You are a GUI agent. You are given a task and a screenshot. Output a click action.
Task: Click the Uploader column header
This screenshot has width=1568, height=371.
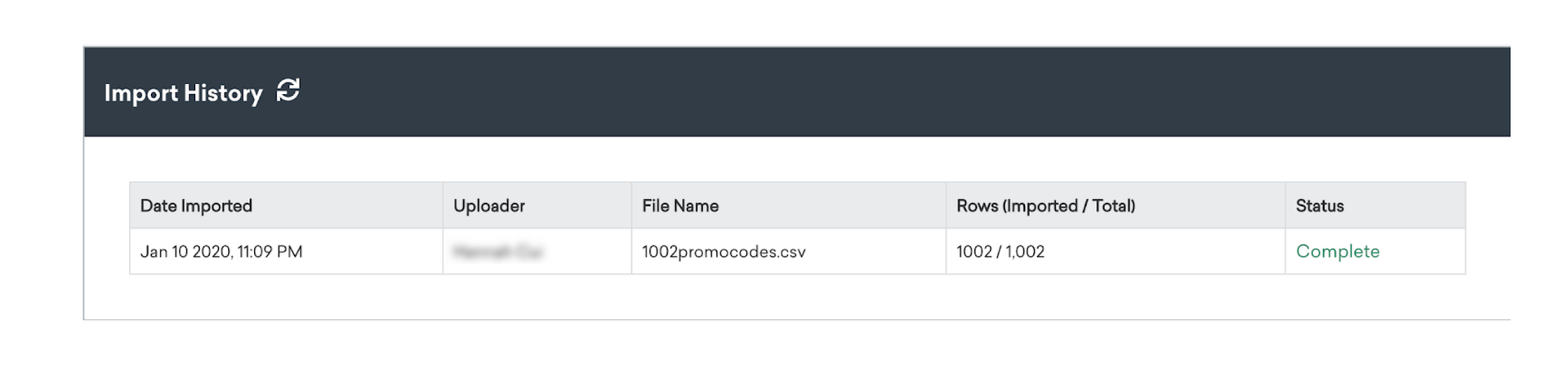pyautogui.click(x=488, y=206)
